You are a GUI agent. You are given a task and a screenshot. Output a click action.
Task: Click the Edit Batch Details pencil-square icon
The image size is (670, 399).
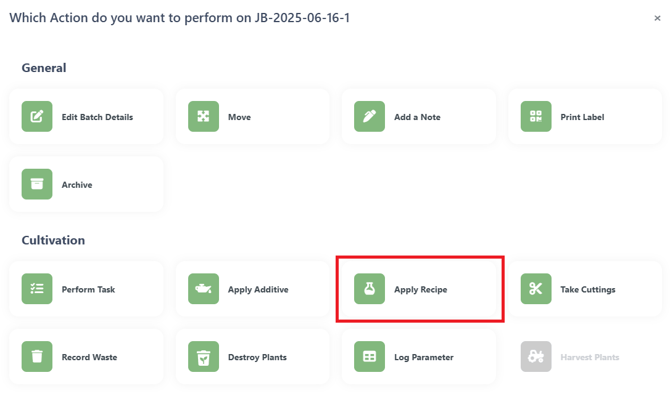(37, 117)
